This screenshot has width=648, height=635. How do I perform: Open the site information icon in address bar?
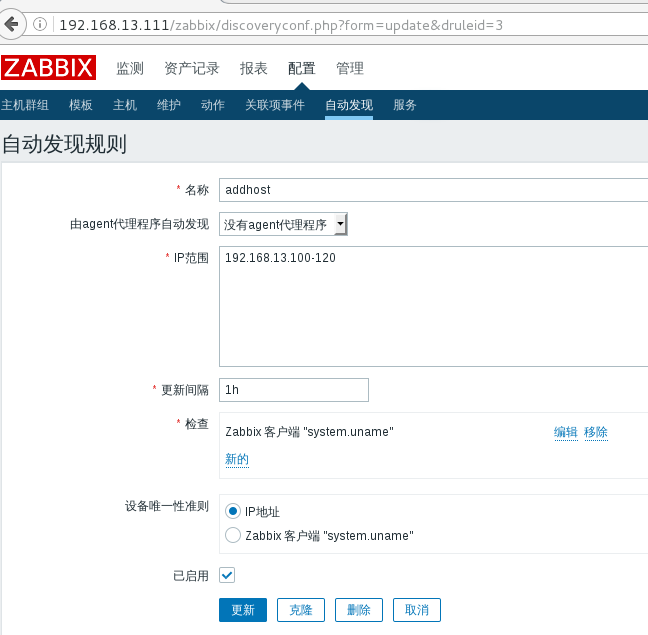point(40,24)
